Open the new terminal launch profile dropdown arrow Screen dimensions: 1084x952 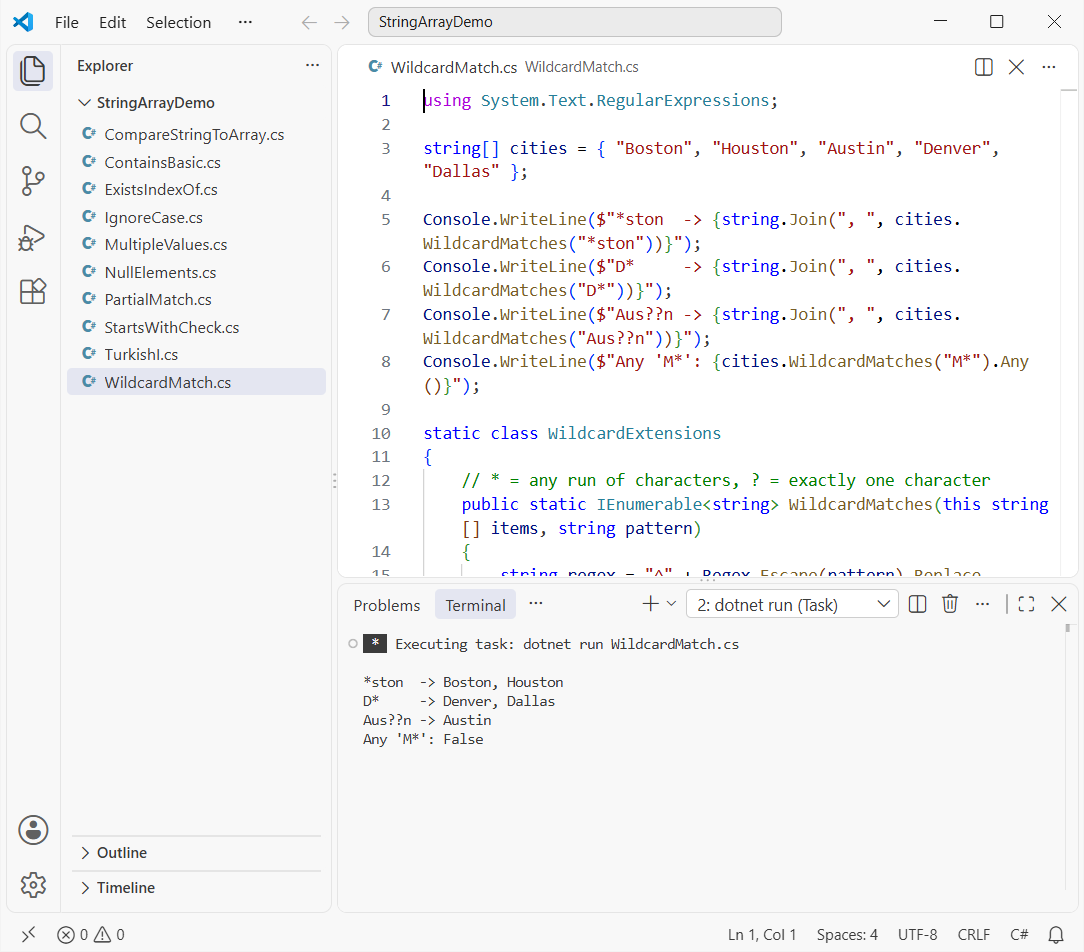(671, 604)
